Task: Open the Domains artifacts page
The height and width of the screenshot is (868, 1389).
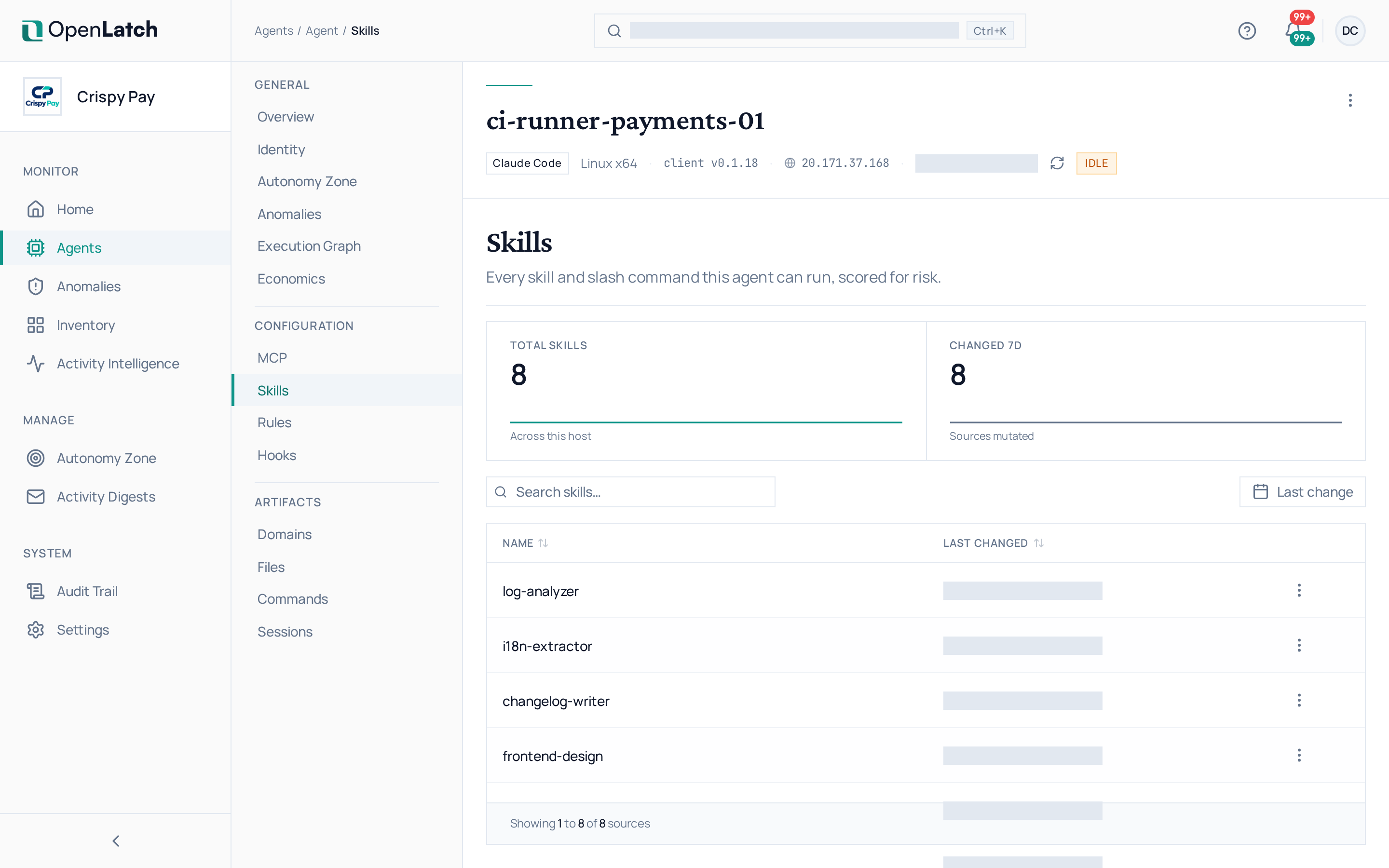Action: click(x=284, y=534)
